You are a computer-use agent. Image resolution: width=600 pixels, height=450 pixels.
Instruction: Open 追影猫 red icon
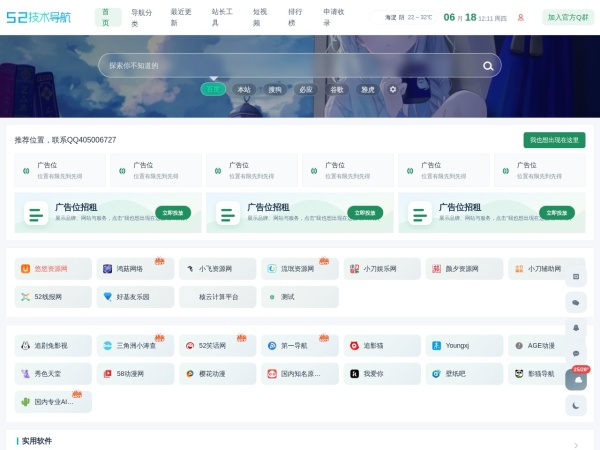click(x=354, y=346)
